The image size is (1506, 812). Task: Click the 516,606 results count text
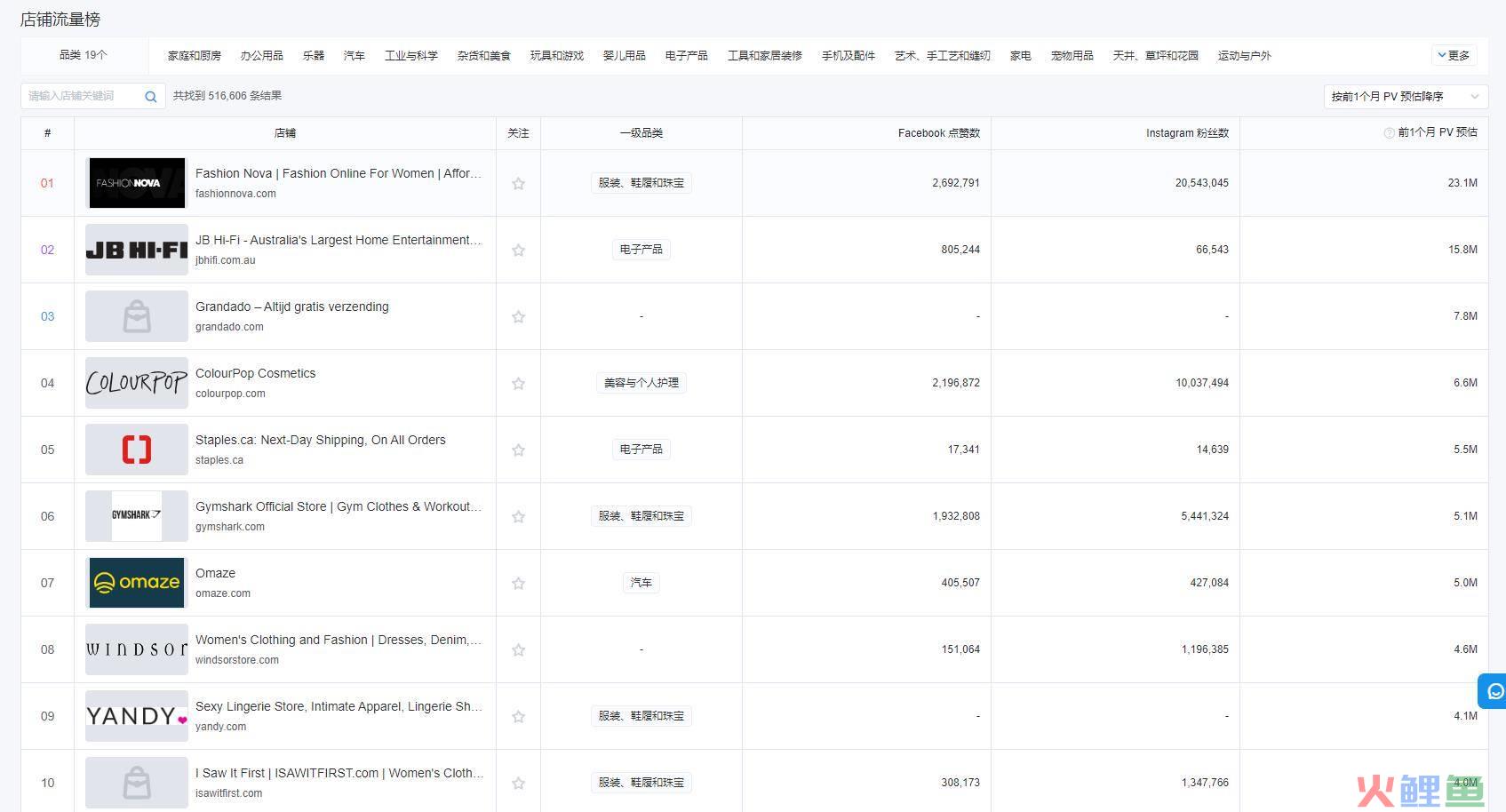pyautogui.click(x=227, y=96)
